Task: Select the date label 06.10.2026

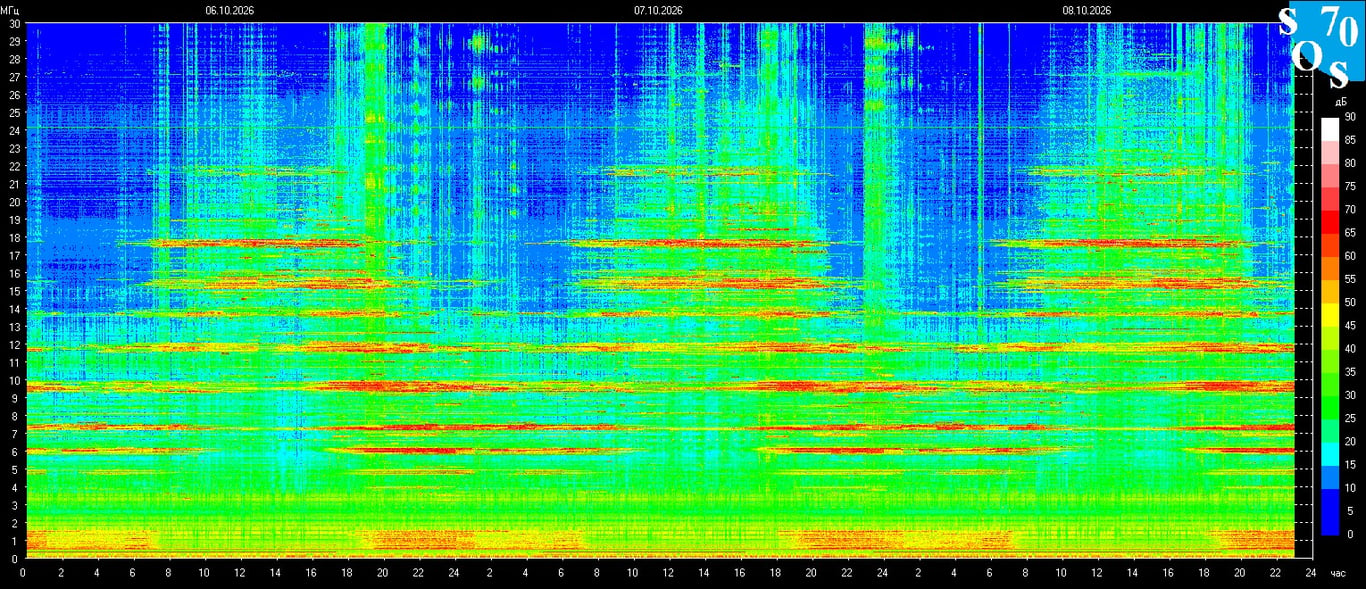Action: point(230,10)
